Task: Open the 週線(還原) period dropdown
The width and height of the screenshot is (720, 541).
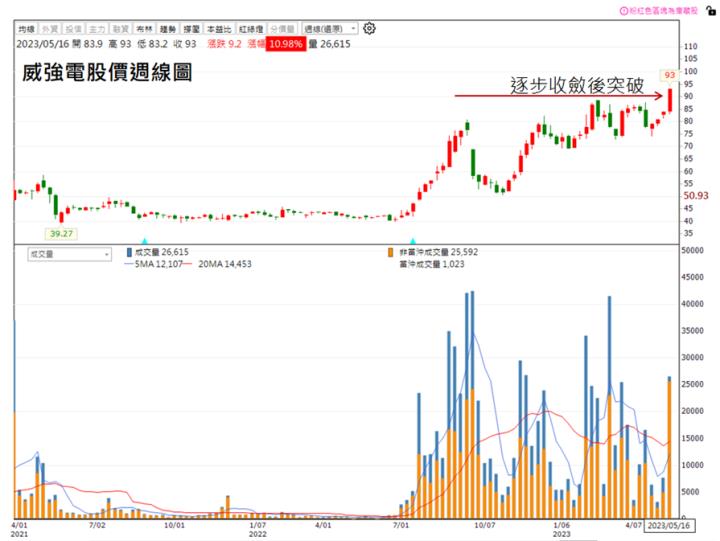Action: pyautogui.click(x=330, y=29)
